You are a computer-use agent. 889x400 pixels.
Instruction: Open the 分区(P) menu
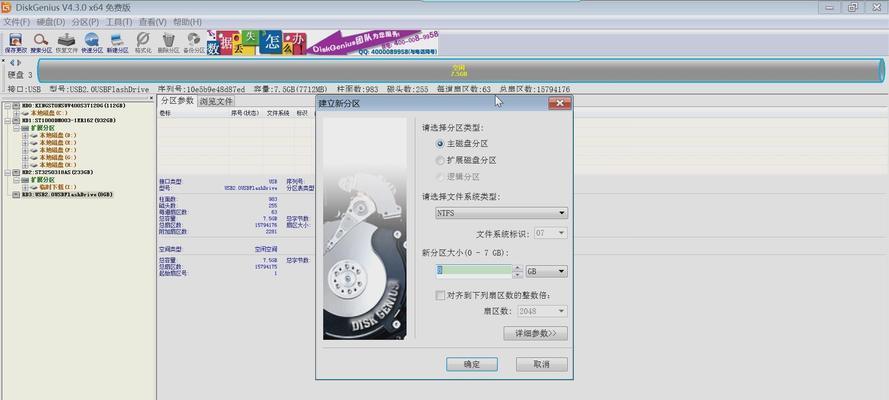tap(86, 22)
